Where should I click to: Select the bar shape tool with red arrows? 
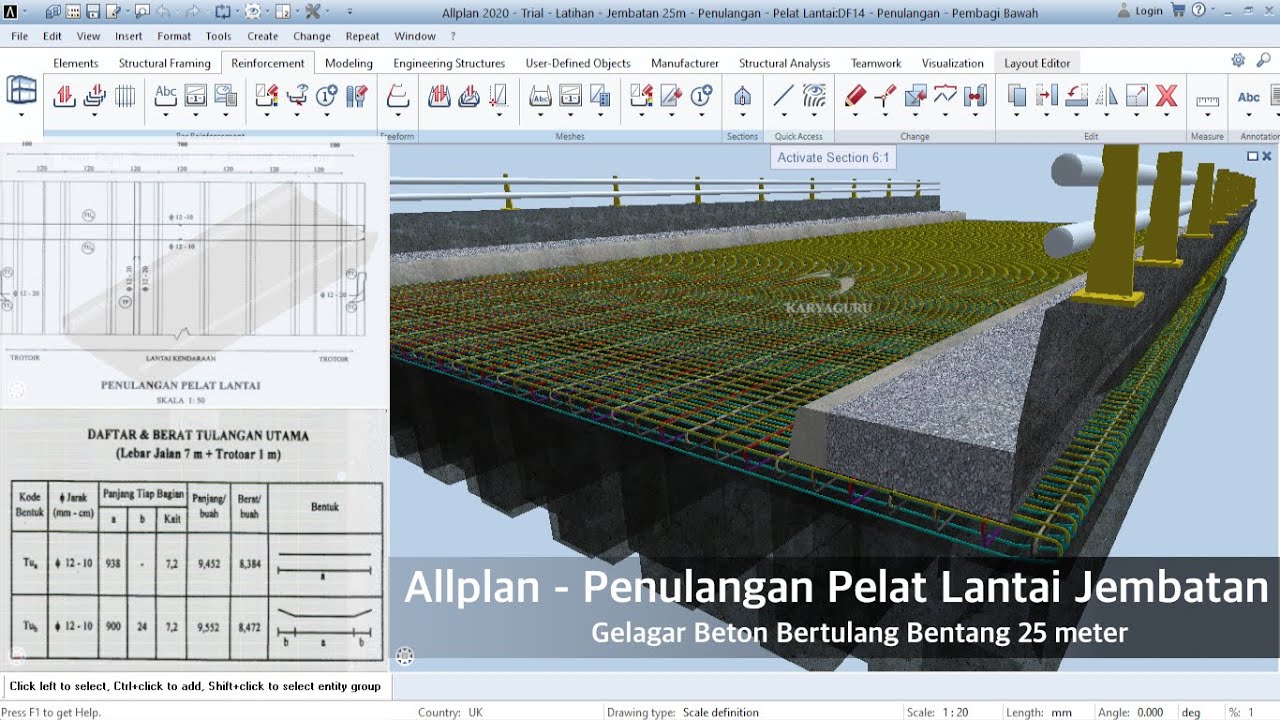(x=64, y=96)
